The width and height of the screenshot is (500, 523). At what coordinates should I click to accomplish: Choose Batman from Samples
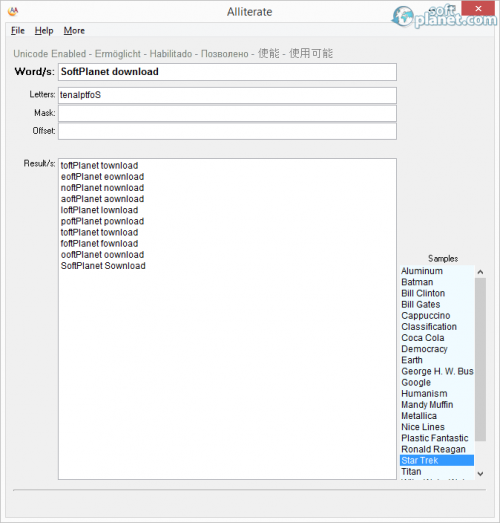click(x=437, y=282)
